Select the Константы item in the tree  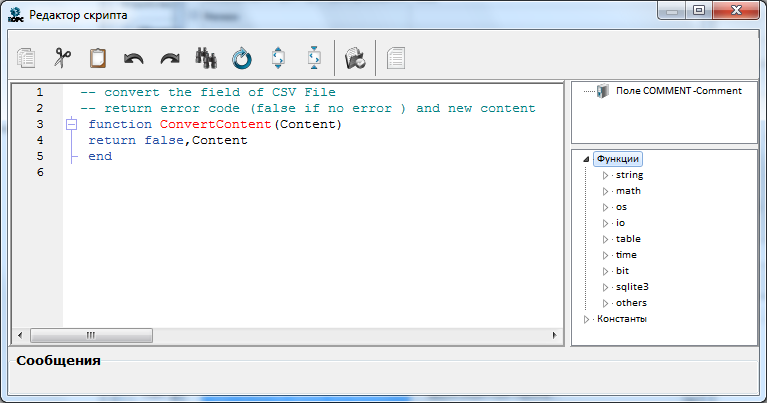click(622, 319)
